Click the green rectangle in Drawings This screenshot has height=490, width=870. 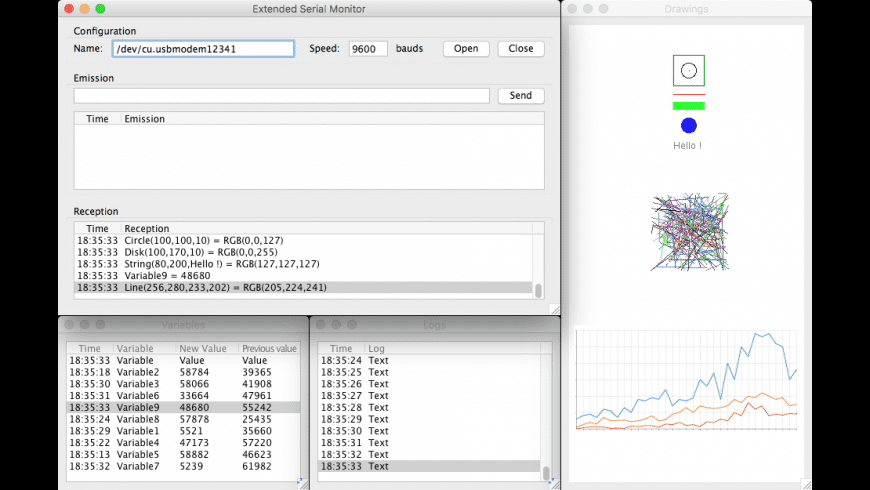(x=688, y=105)
